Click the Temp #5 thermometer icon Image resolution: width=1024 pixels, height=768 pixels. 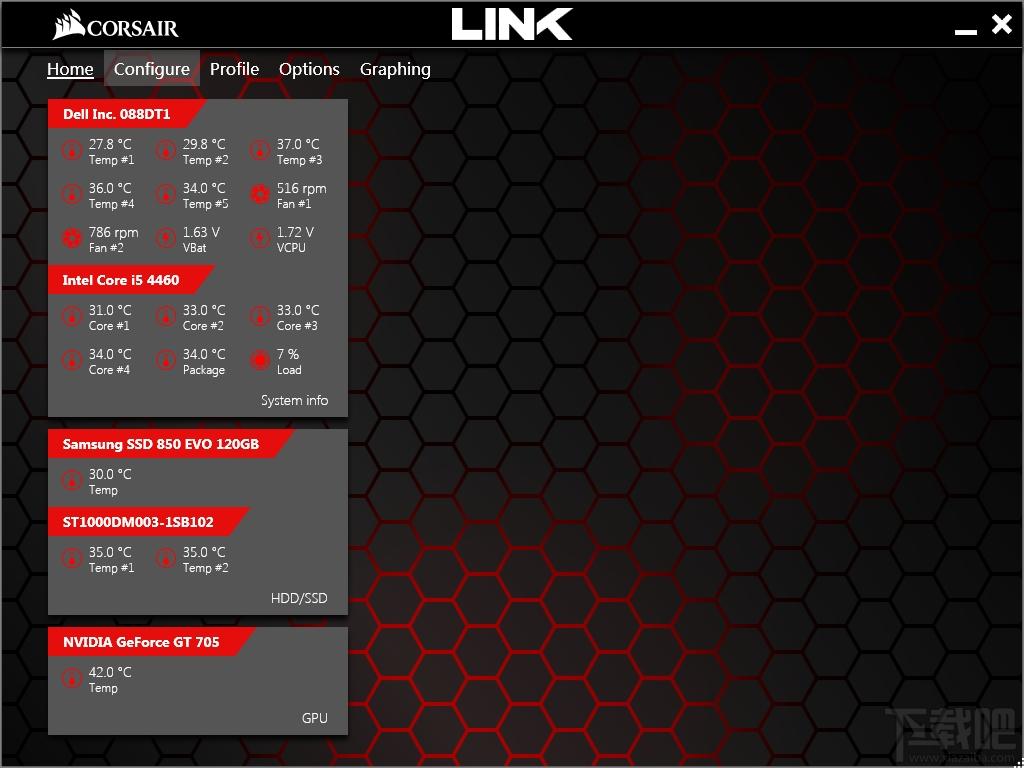(166, 195)
